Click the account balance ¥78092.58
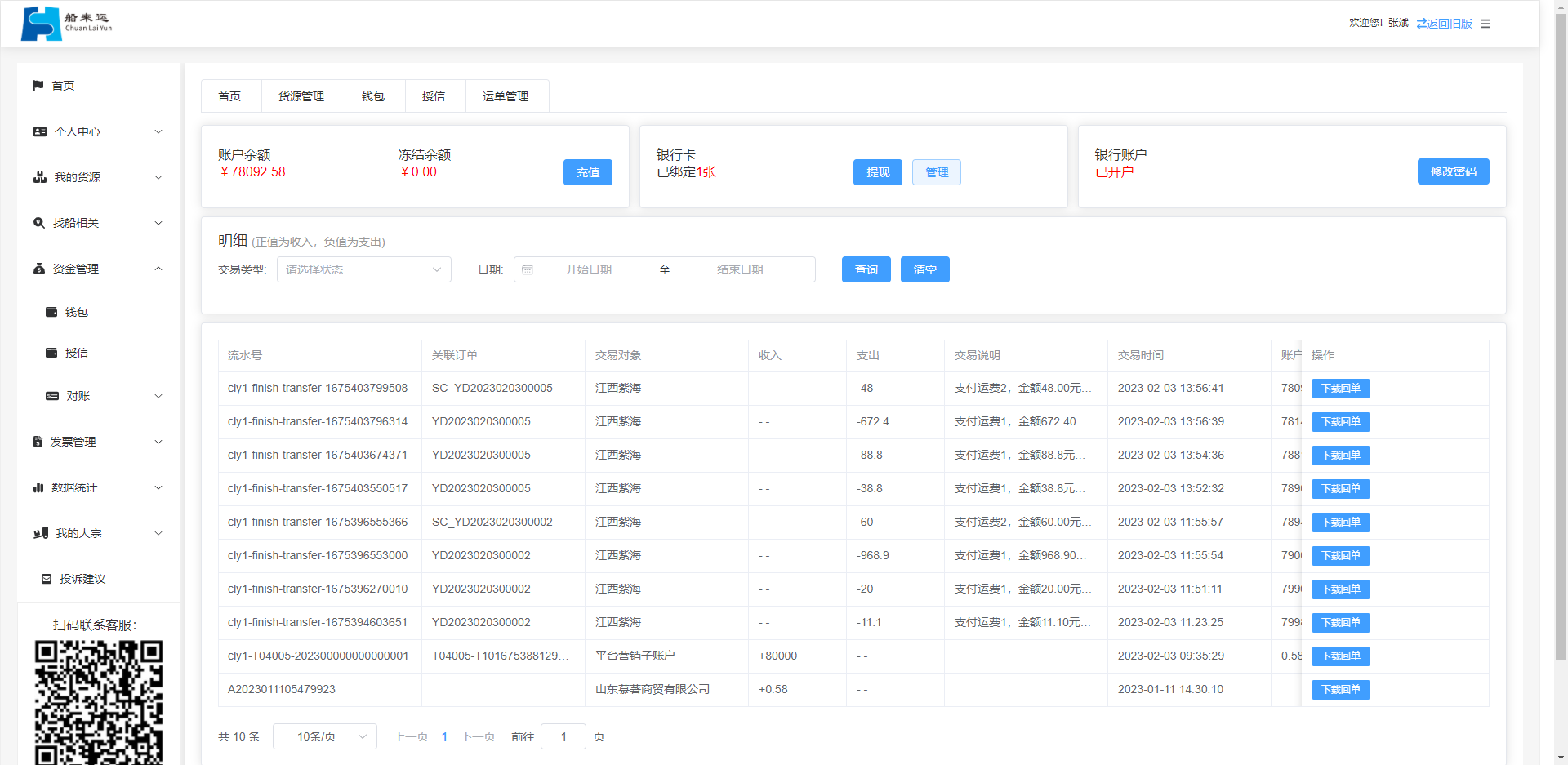The height and width of the screenshot is (765, 1568). pyautogui.click(x=252, y=171)
